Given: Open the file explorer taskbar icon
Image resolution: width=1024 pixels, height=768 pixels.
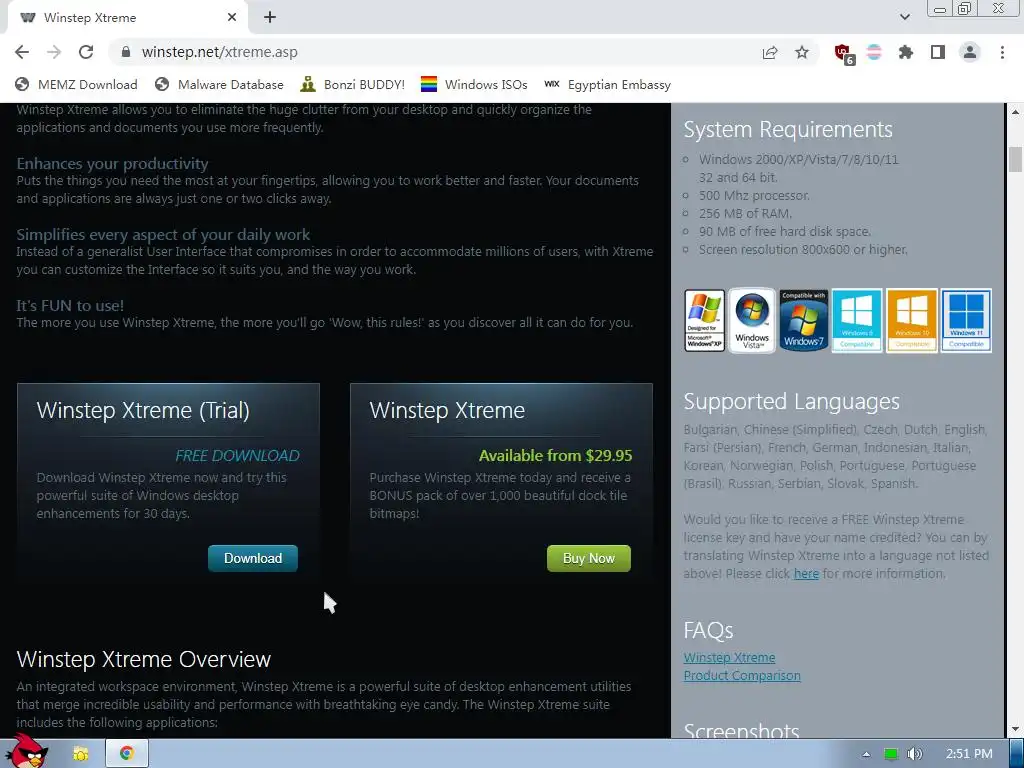Looking at the screenshot, I should tap(81, 754).
